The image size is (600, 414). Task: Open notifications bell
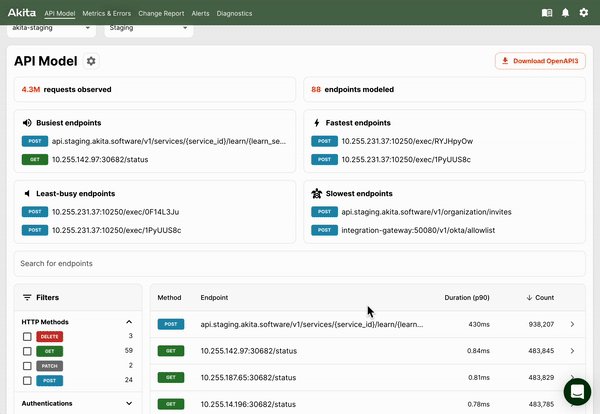[565, 13]
